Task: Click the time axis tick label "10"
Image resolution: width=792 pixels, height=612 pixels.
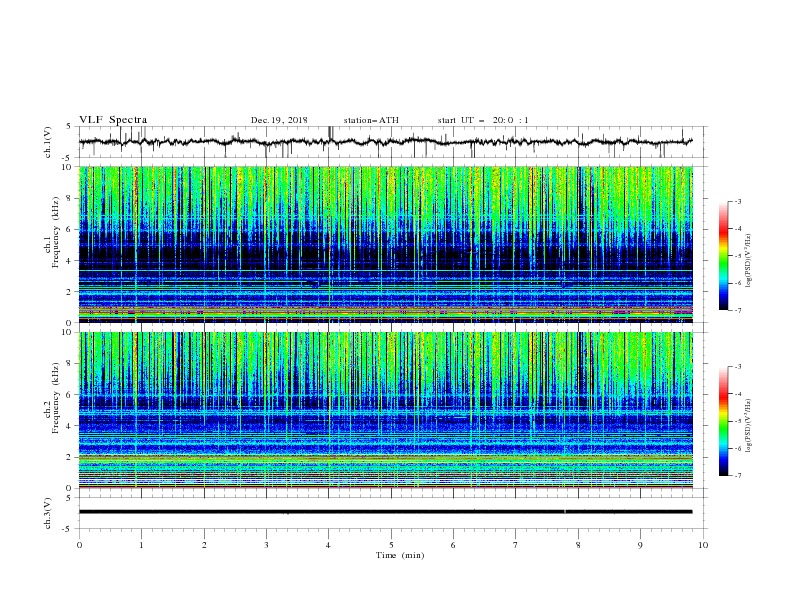Action: pos(703,545)
